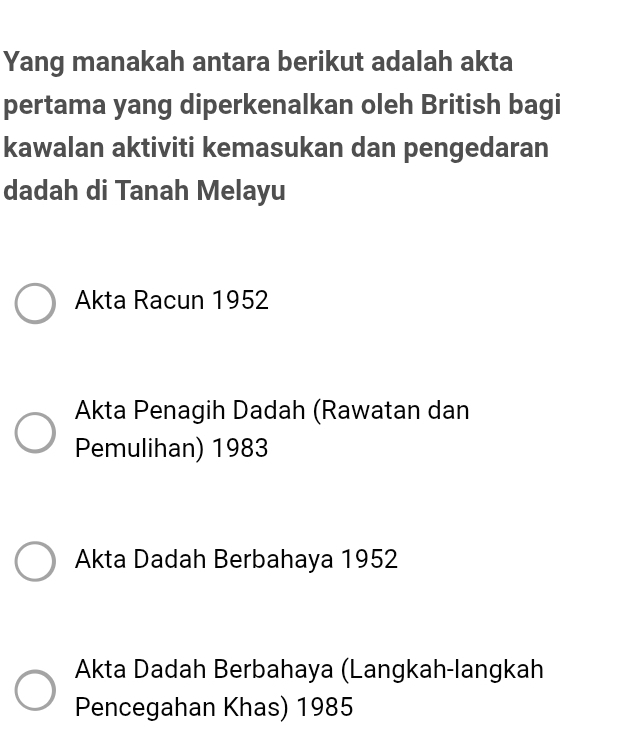Click question line beginning "Yang manakah antara"
Screen dimensions: 625x735
[x=258, y=62]
